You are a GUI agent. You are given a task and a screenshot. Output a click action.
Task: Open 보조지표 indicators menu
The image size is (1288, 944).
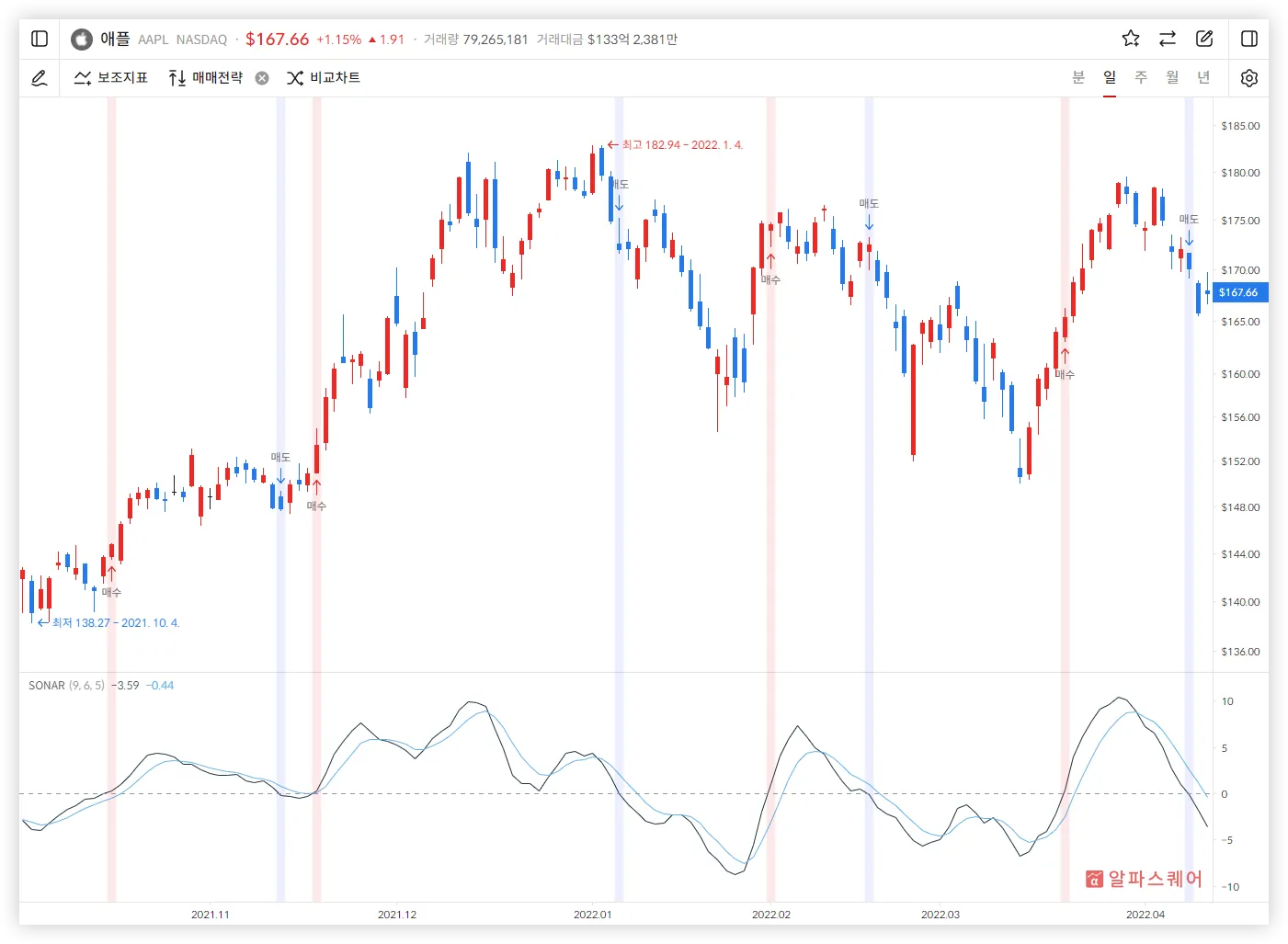tap(110, 78)
